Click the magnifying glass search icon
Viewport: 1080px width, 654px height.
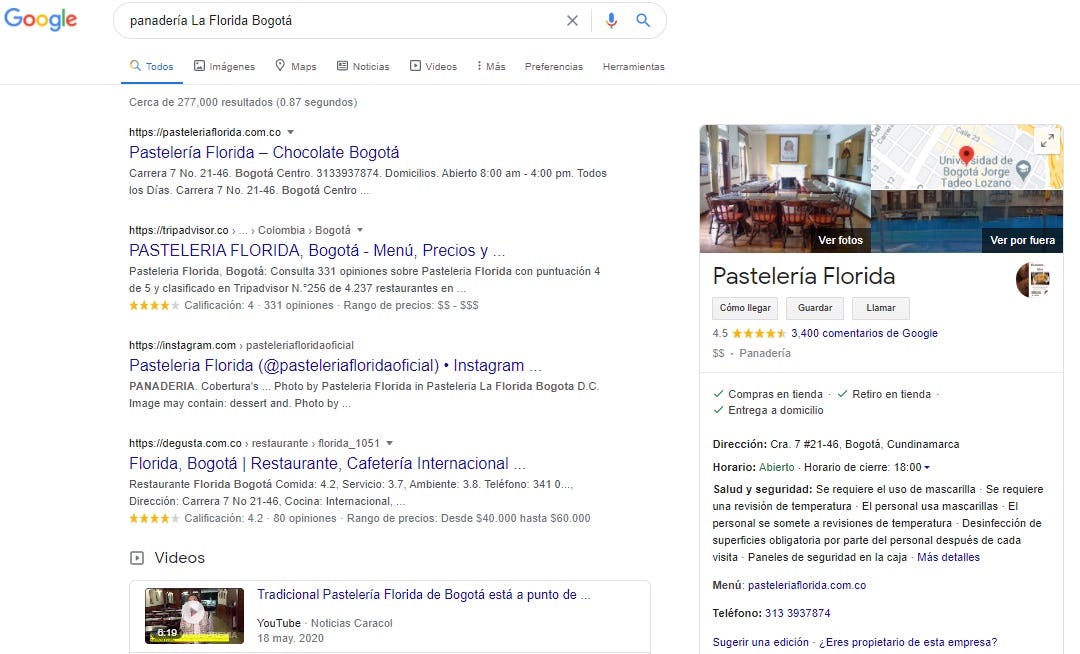(643, 20)
